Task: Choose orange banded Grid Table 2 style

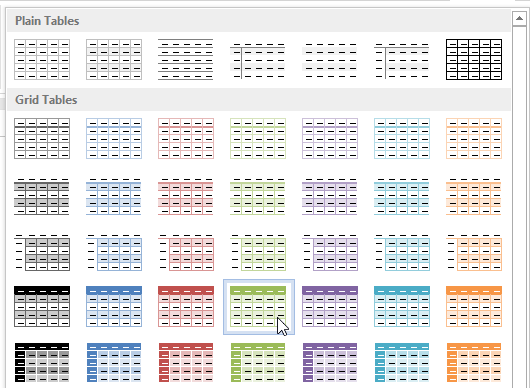Action: tap(474, 196)
